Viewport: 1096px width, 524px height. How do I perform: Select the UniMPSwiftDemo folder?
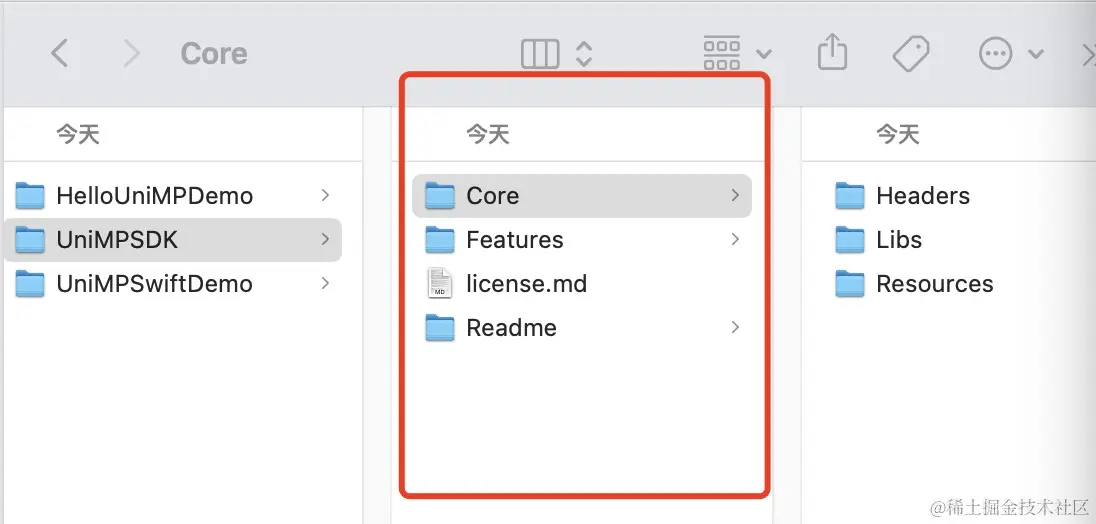[173, 284]
